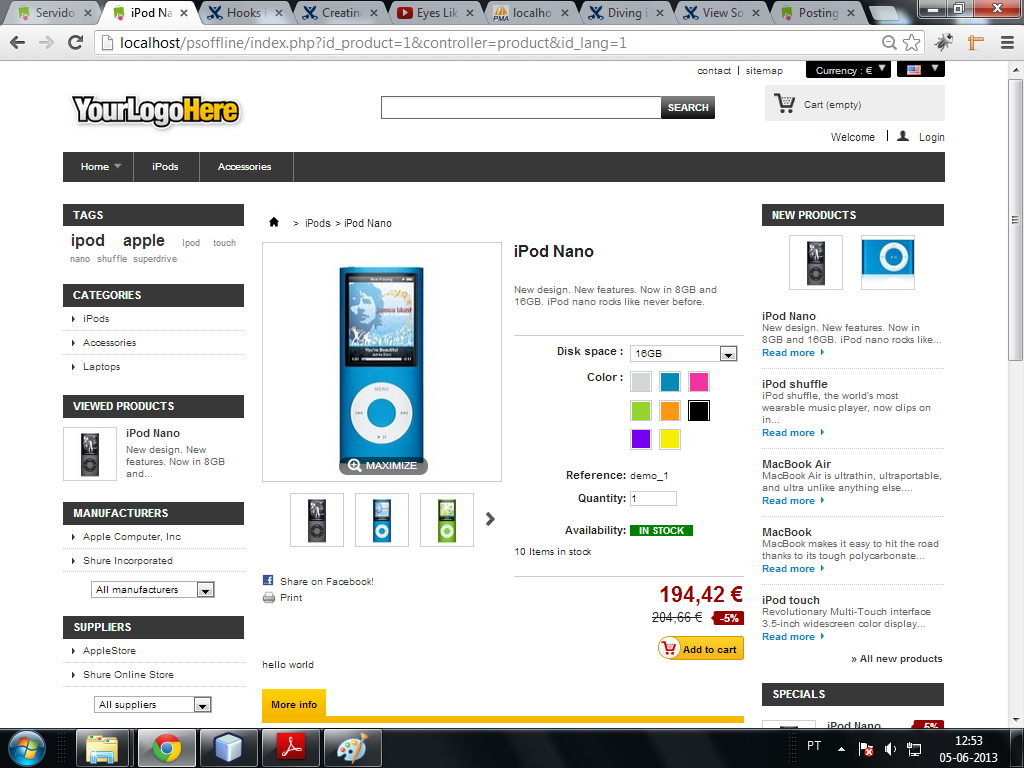Select the black iPod thumbnail below image
Screen dimensions: 1024x768
pos(317,520)
